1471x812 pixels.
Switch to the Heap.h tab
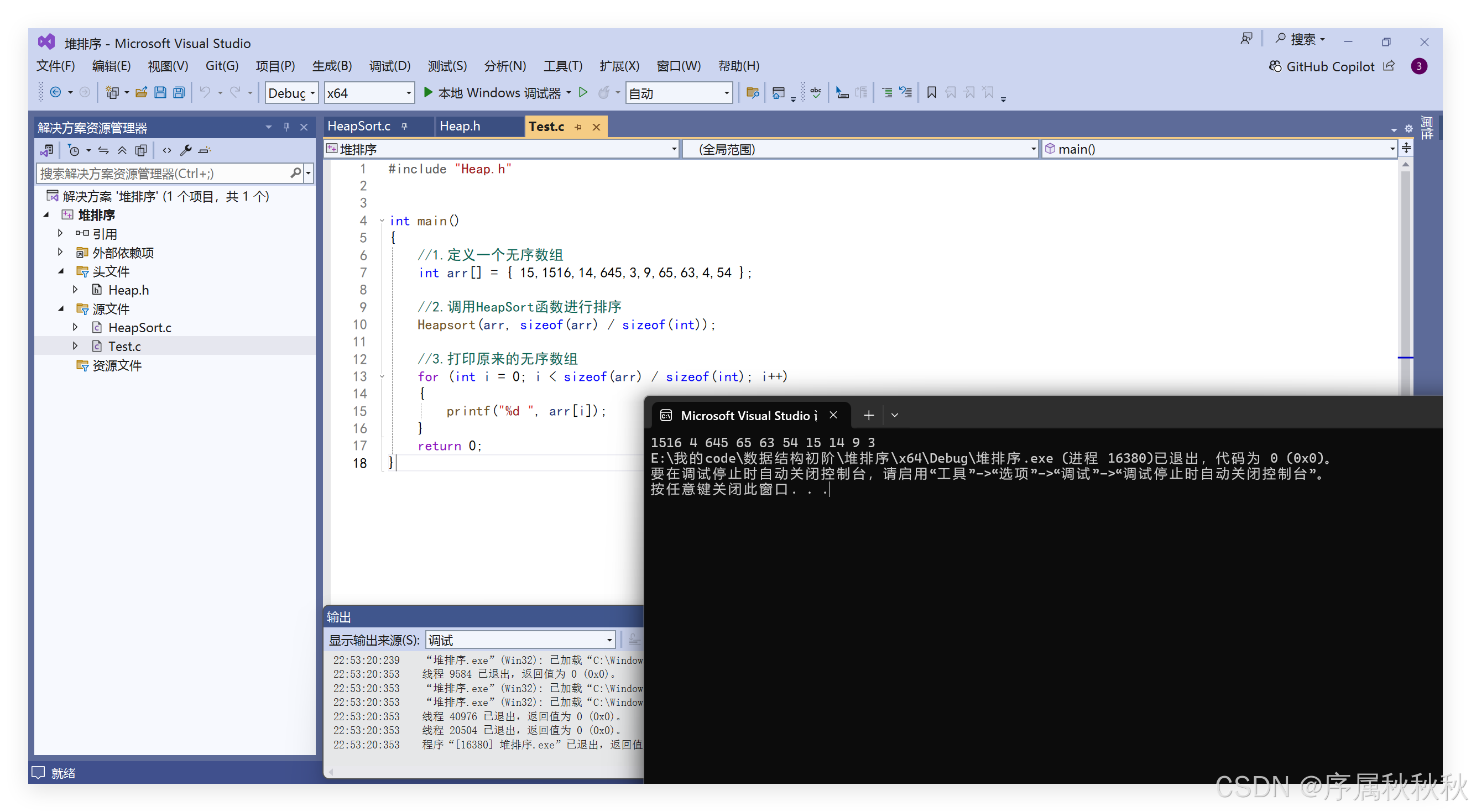coord(460,126)
